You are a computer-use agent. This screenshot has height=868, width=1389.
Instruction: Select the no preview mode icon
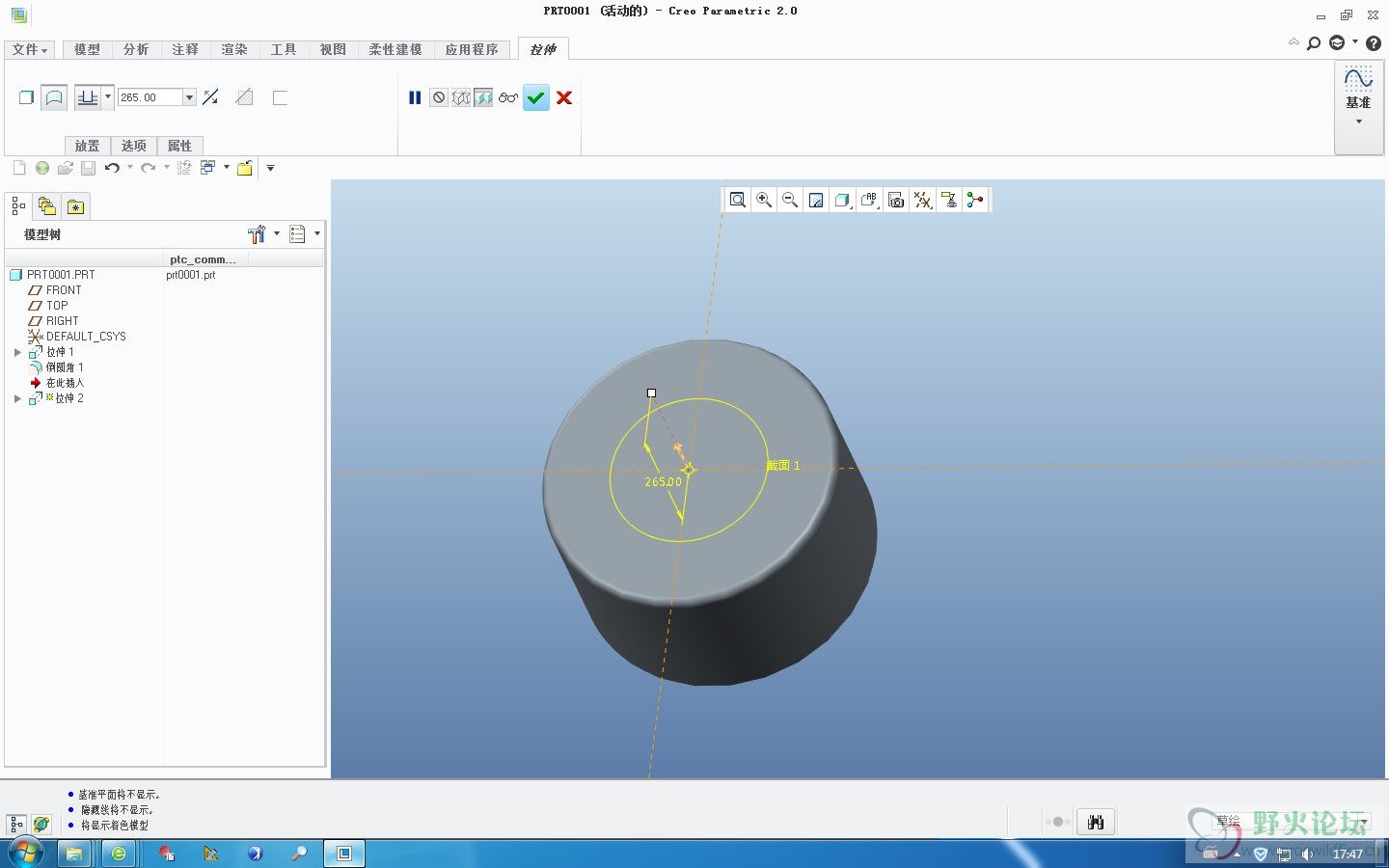click(439, 97)
